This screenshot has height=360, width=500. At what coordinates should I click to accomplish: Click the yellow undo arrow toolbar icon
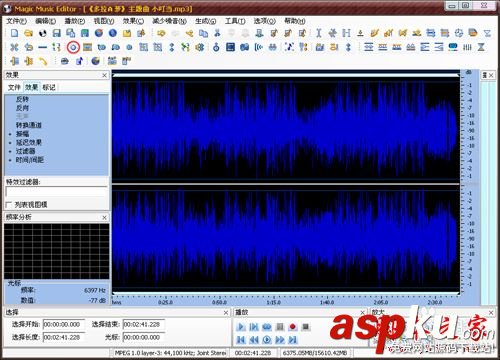161,33
